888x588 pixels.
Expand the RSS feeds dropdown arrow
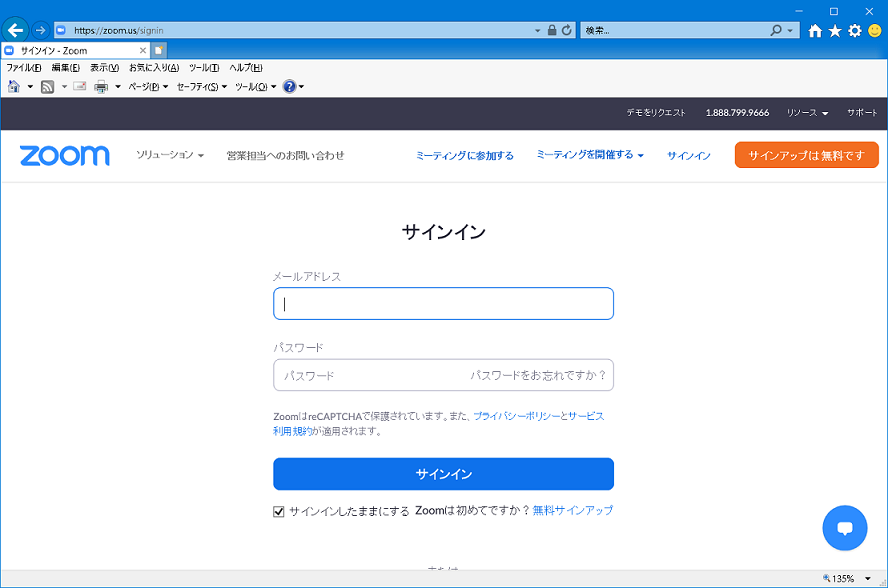tap(64, 87)
